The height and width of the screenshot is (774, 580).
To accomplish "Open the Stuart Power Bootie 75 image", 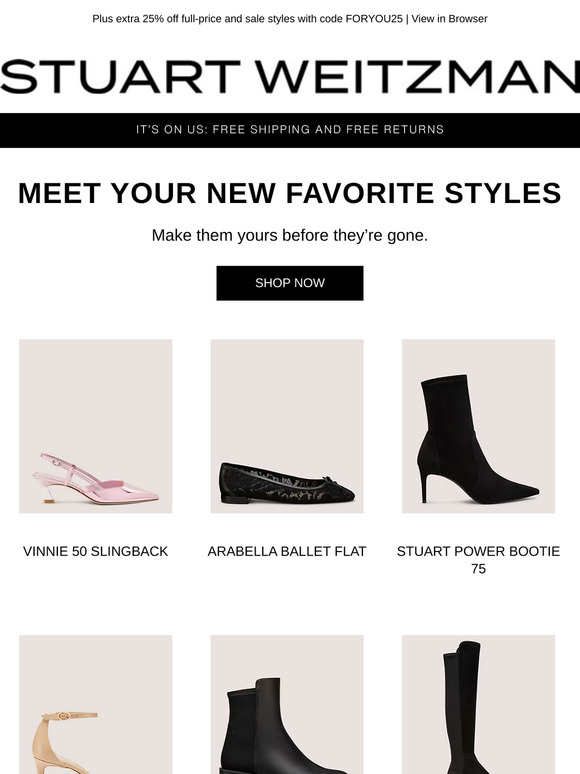I will tap(478, 426).
